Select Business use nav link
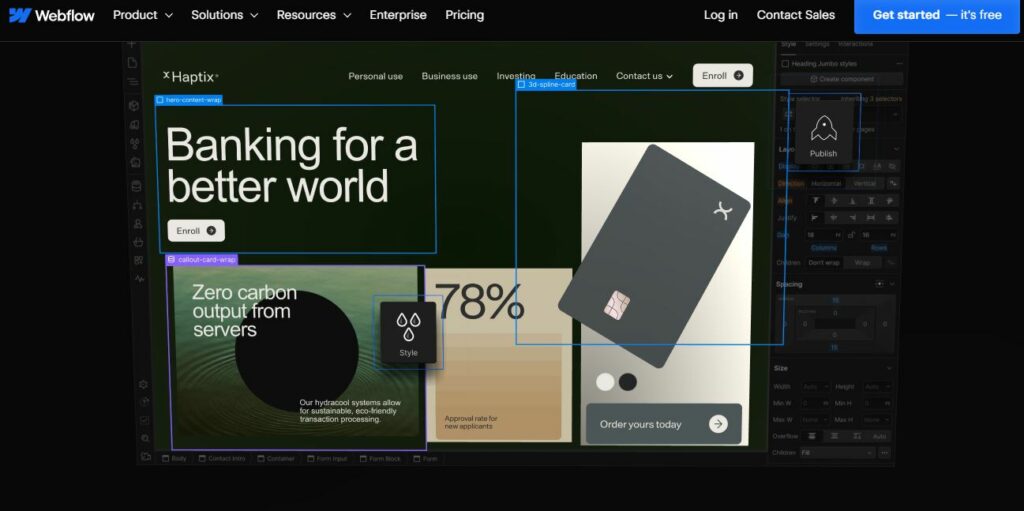This screenshot has height=511, width=1024. pyautogui.click(x=449, y=76)
